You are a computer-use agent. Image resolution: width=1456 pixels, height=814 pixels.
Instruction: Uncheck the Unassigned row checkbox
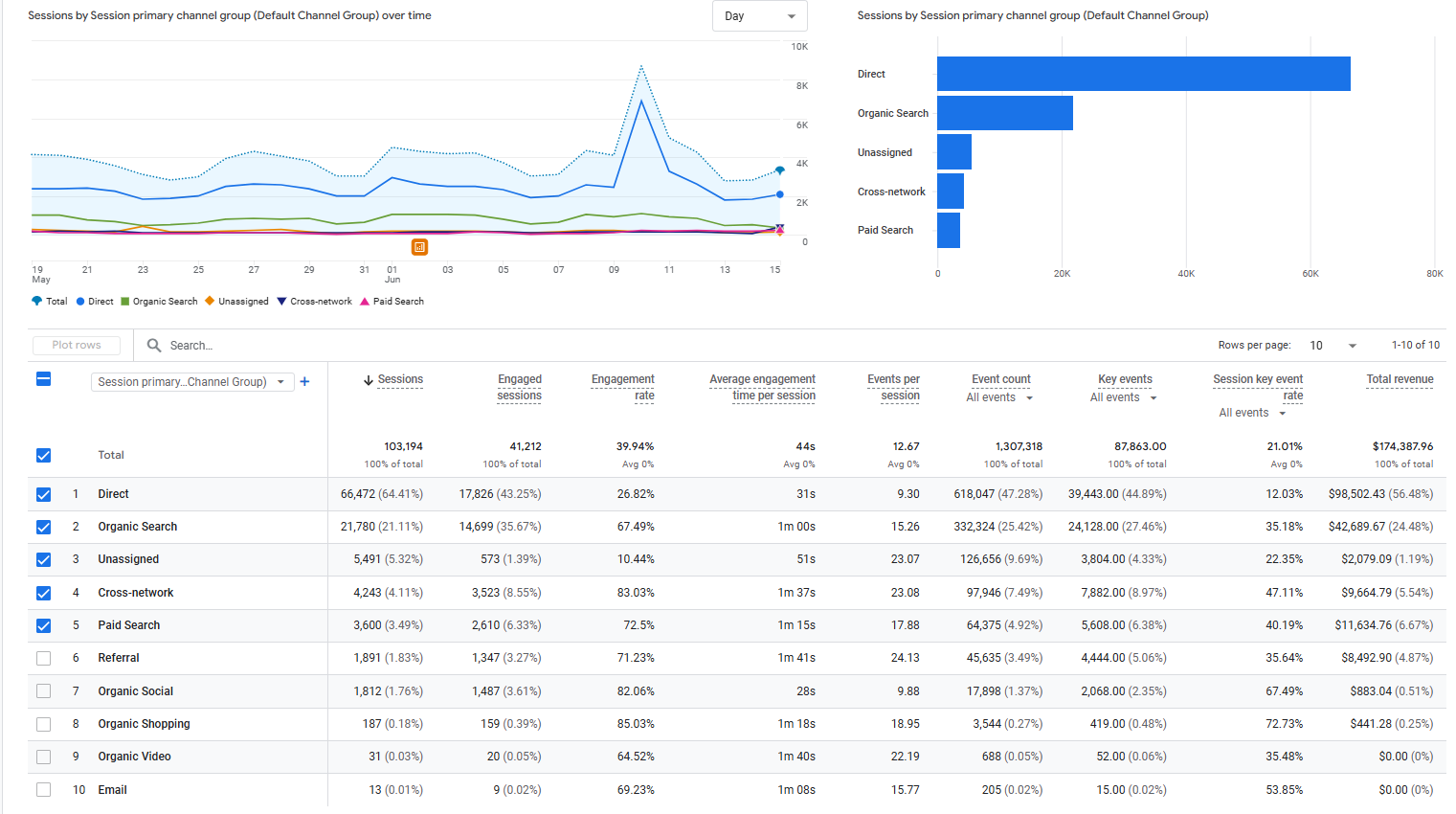click(x=43, y=559)
